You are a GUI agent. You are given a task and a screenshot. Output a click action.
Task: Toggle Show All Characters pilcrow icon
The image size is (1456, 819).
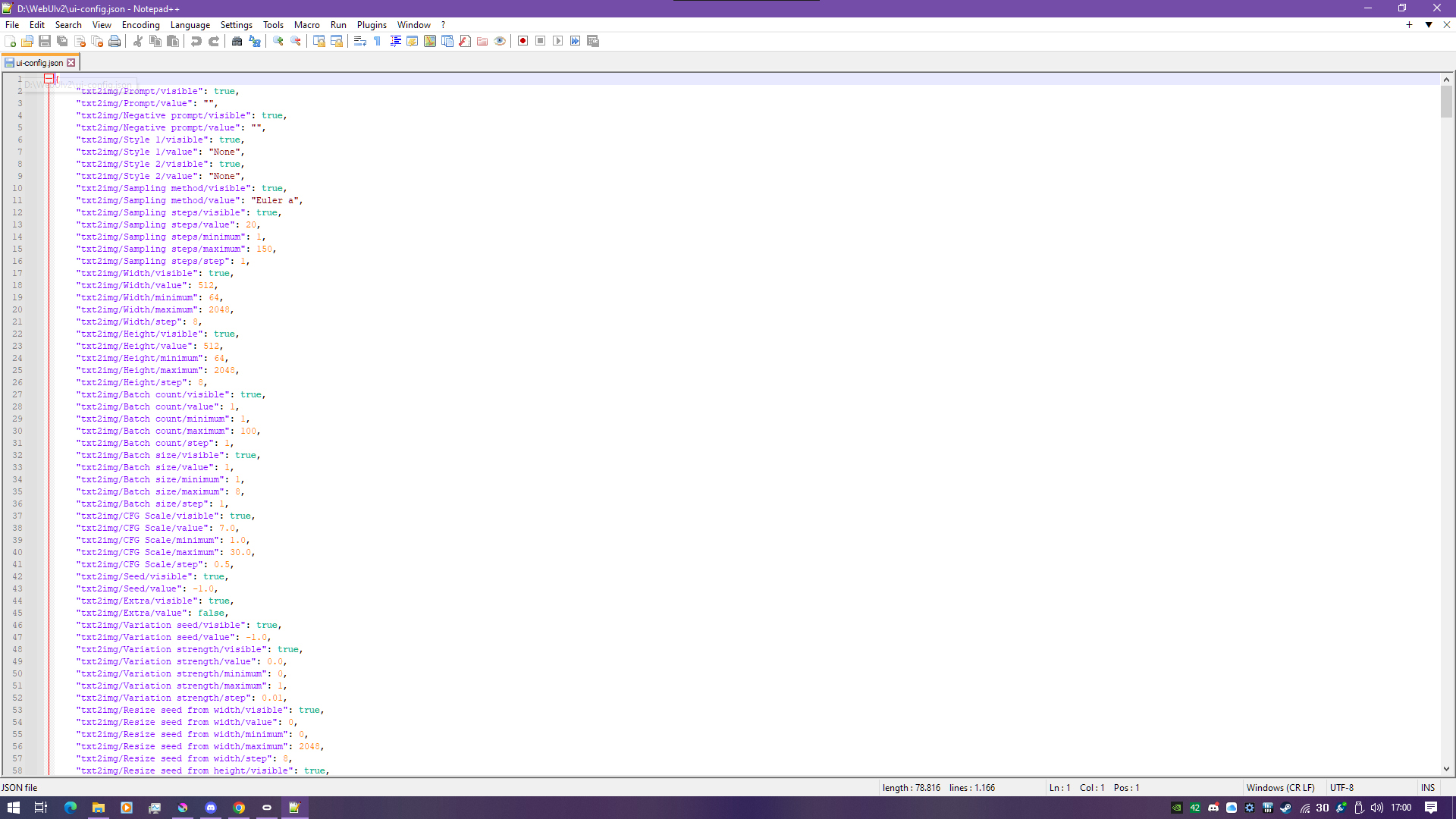click(378, 41)
